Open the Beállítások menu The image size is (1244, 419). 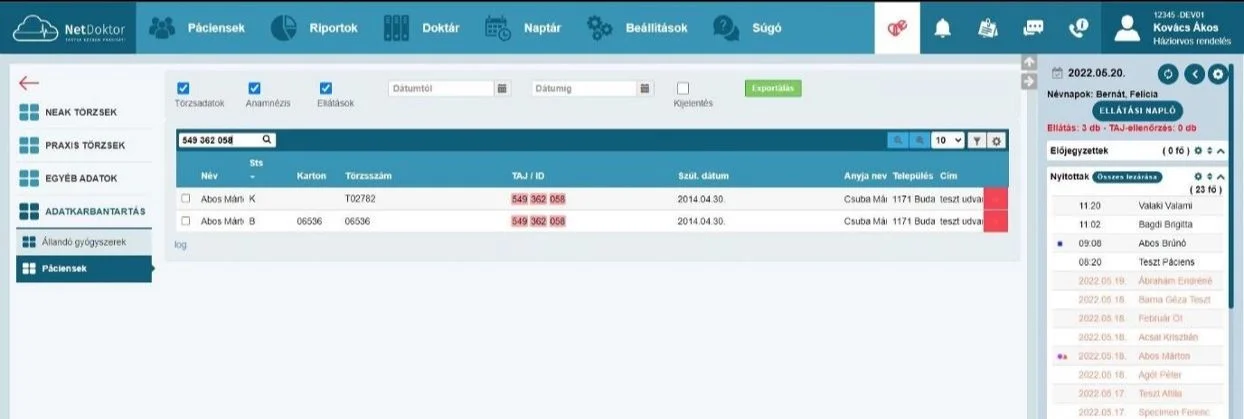coord(637,28)
